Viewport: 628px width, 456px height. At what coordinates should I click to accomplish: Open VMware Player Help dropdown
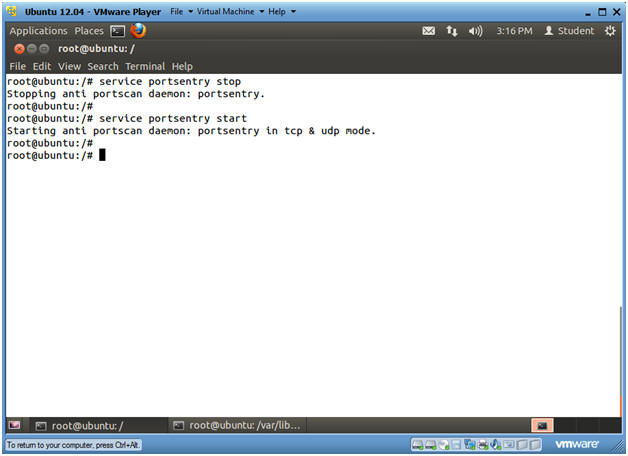tap(282, 12)
